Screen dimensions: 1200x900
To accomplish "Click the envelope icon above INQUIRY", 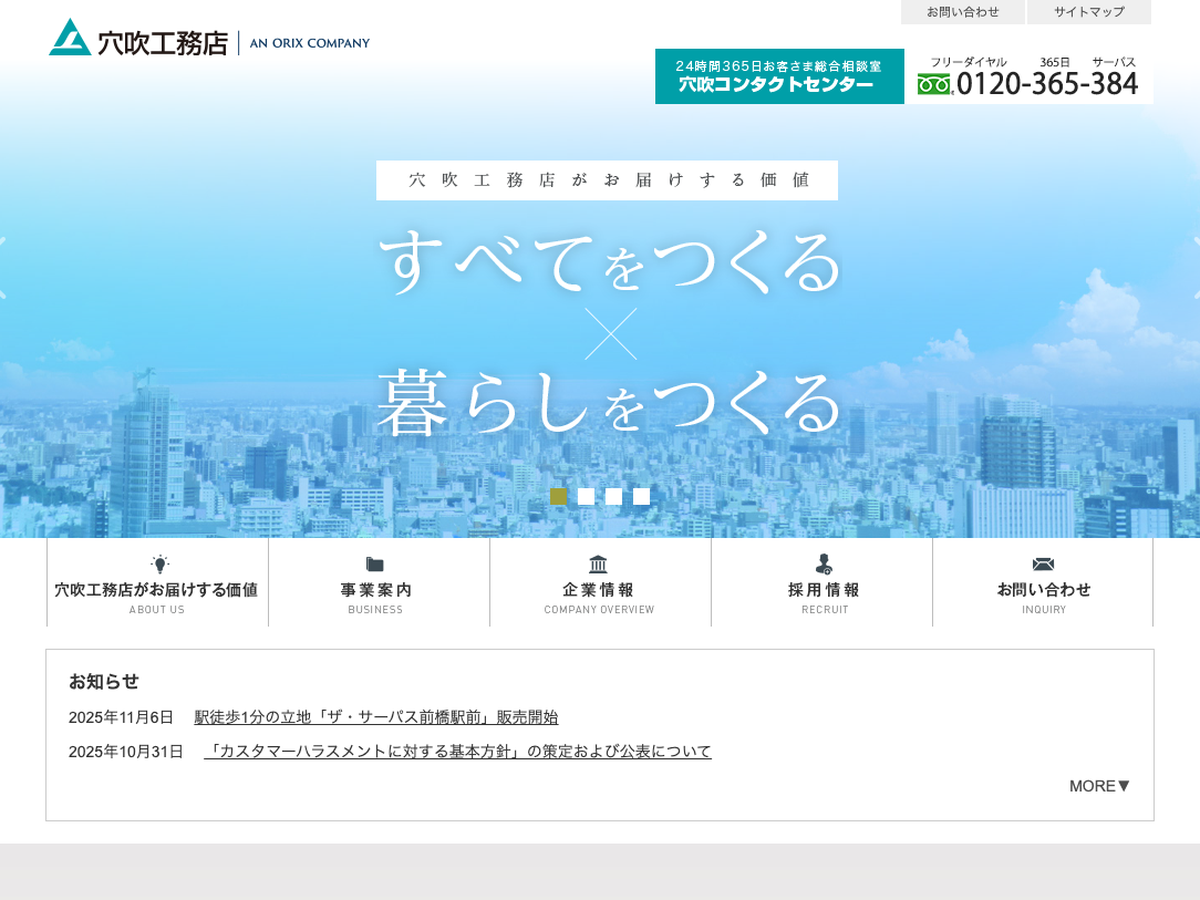I will click(1043, 564).
